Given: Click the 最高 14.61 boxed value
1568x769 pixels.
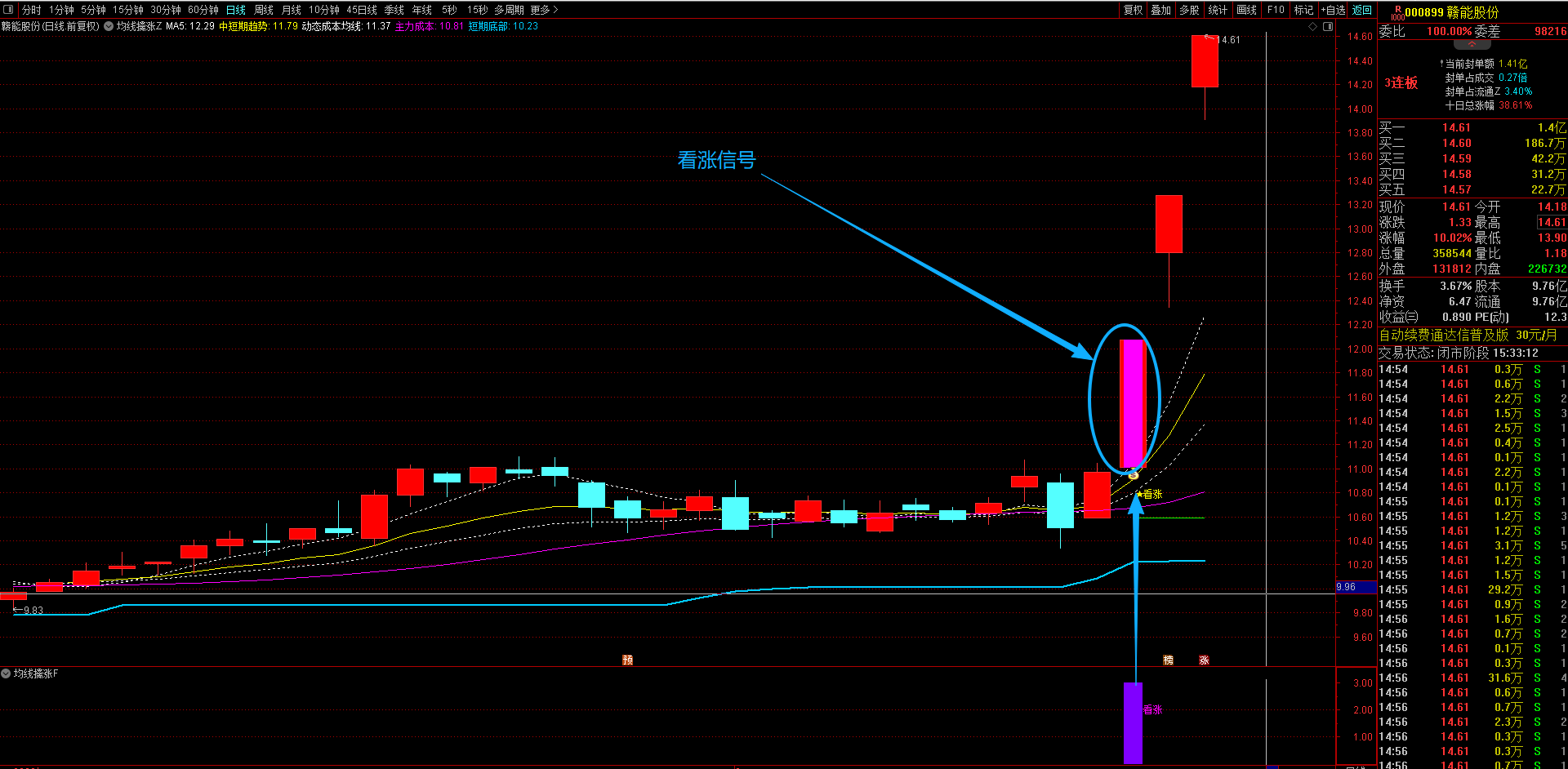Looking at the screenshot, I should 1552,222.
